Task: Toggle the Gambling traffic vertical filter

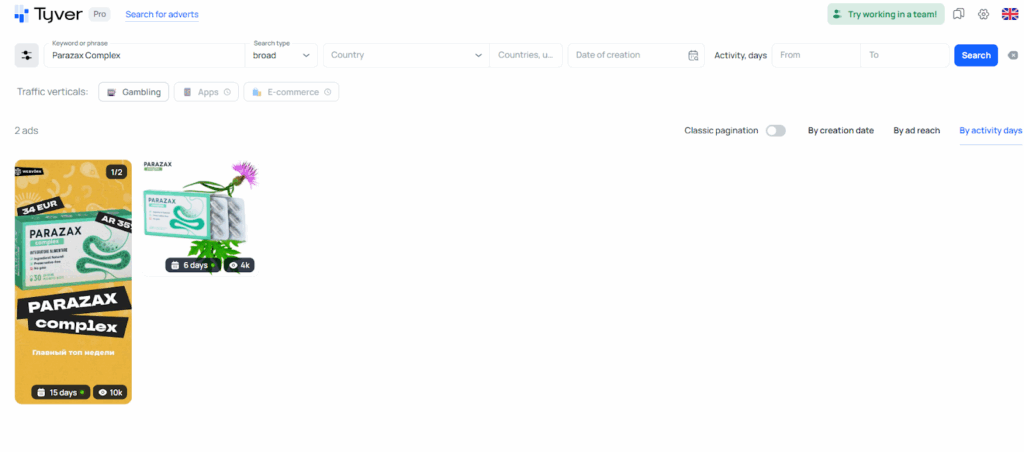Action: click(133, 92)
